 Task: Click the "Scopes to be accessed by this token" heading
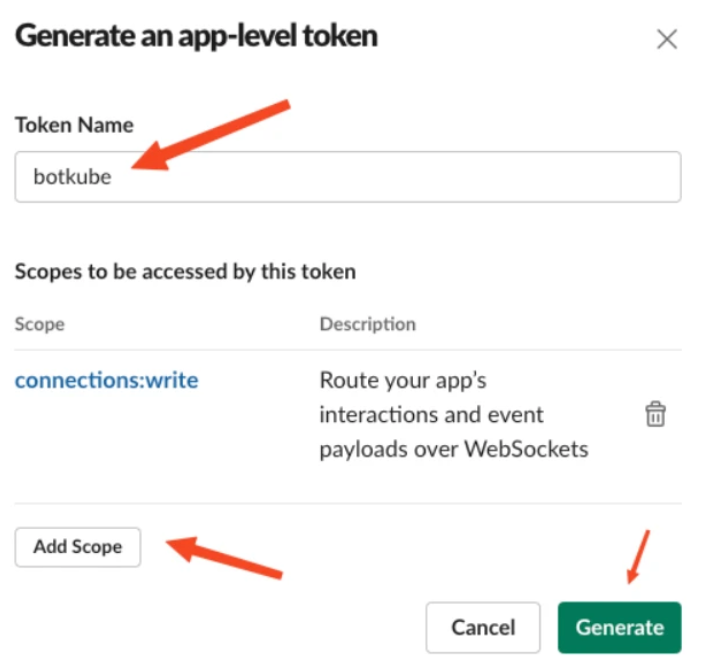click(x=185, y=271)
